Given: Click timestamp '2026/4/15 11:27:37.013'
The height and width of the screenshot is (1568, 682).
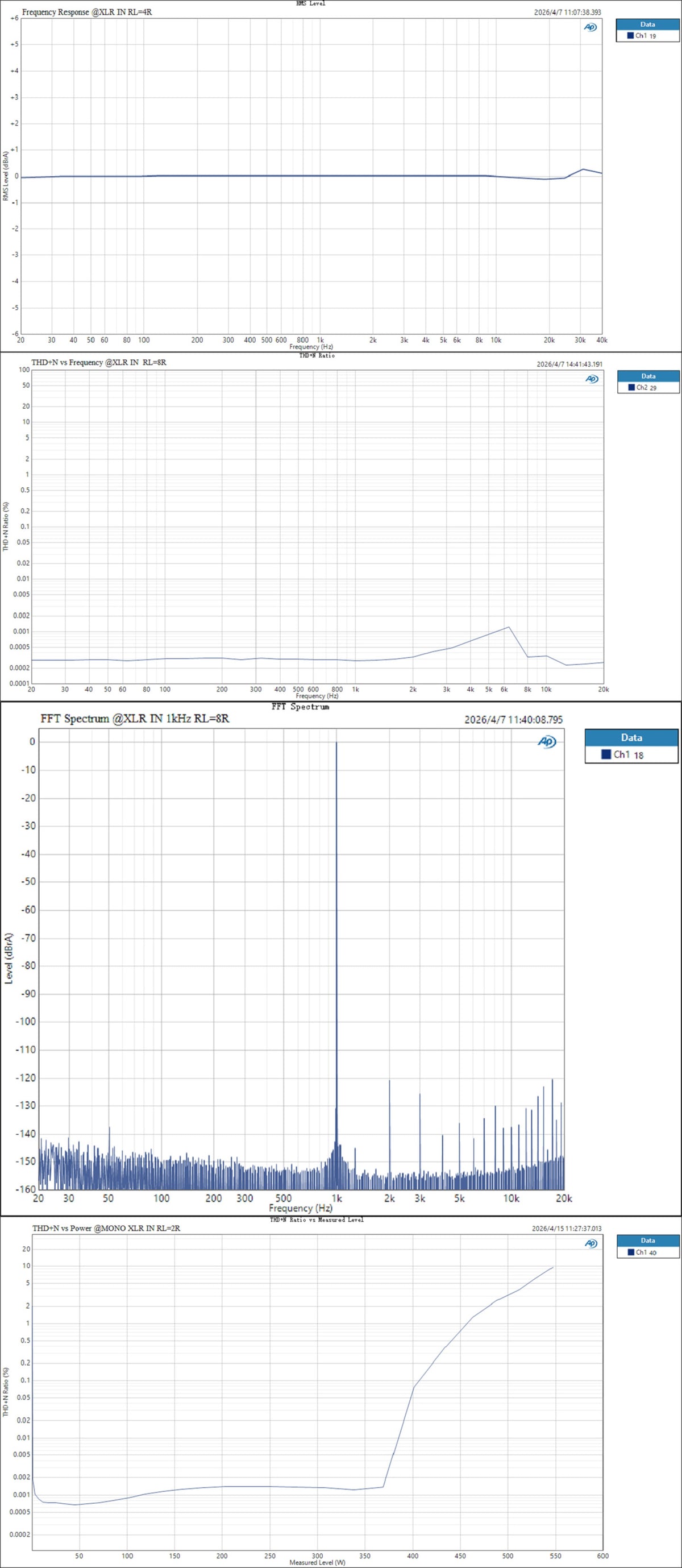Looking at the screenshot, I should [567, 1229].
